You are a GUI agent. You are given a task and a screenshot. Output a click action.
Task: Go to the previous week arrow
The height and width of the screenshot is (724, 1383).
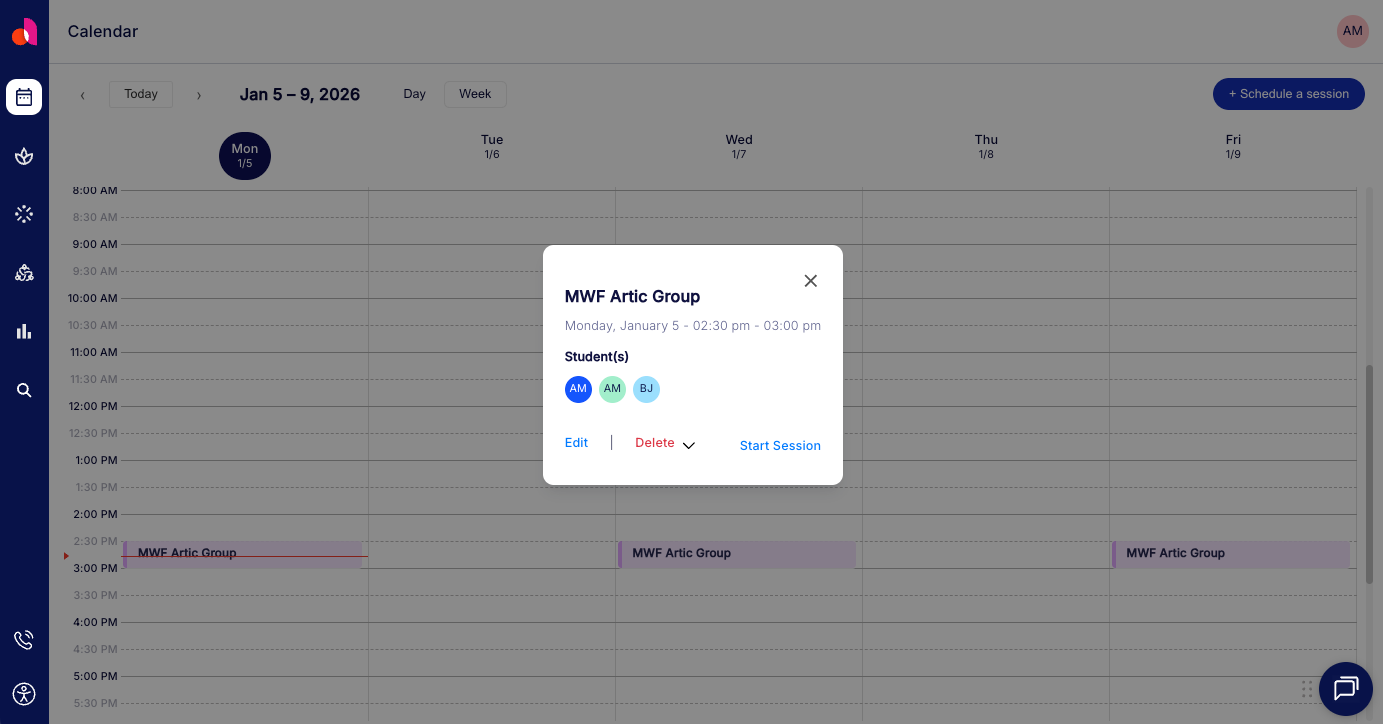[x=82, y=95]
